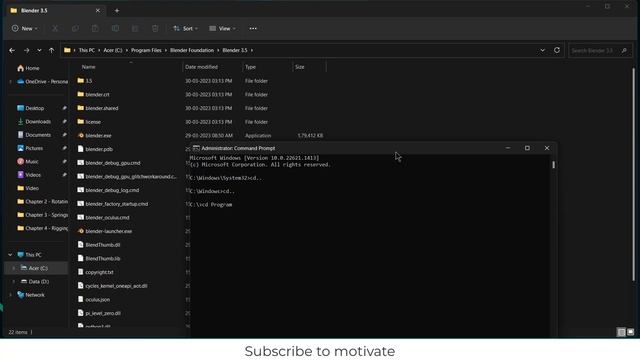Click the Delete trash icon in the toolbar
640x360 pixels.
click(155, 29)
